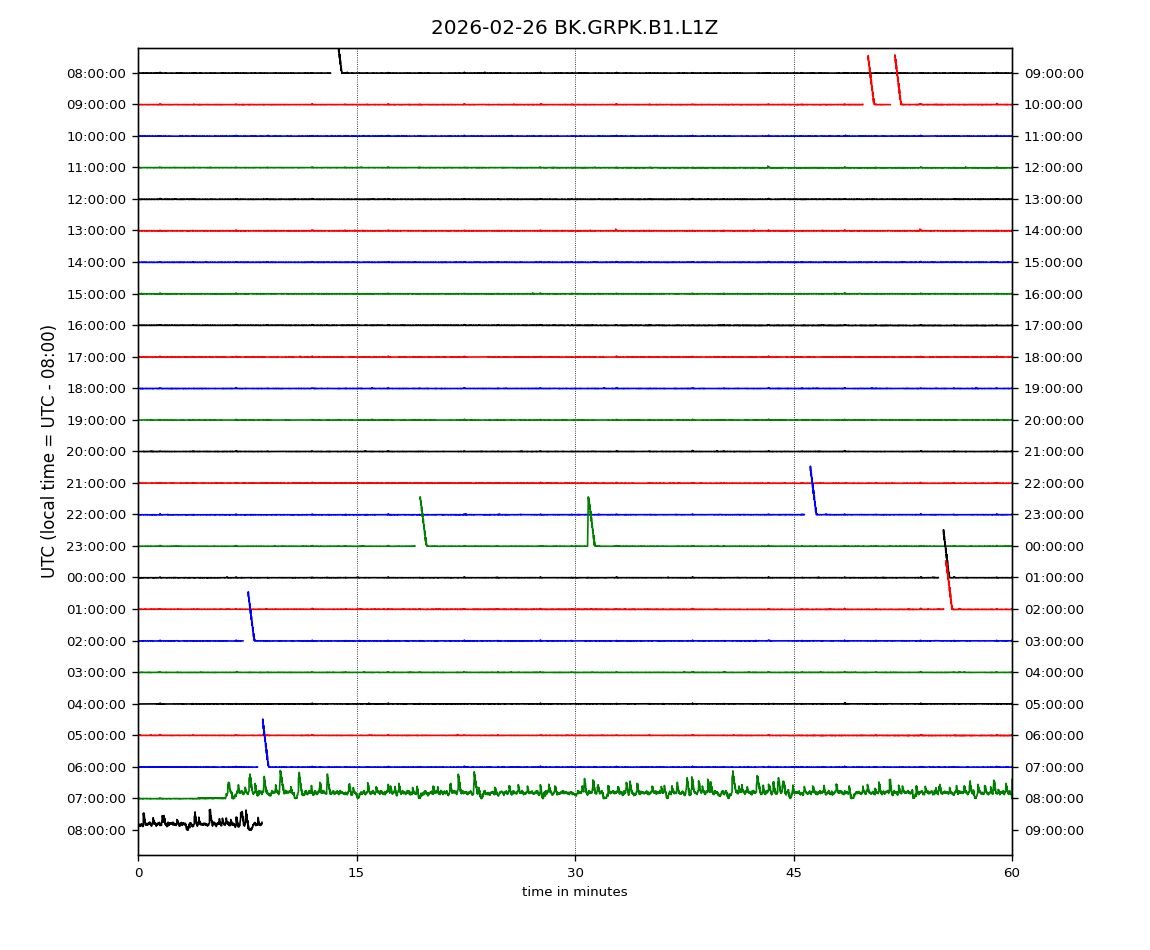Click the left-axis 22:00:00 tick label
The height and width of the screenshot is (950, 1150).
97,515
